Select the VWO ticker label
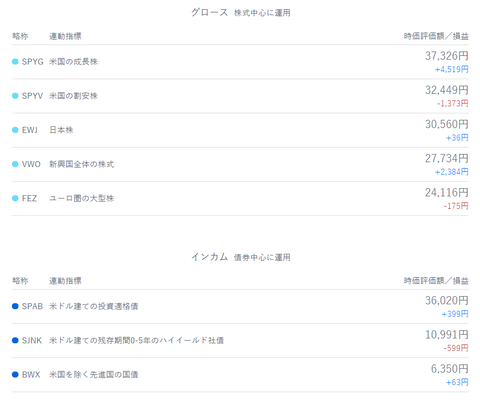 tap(31, 164)
